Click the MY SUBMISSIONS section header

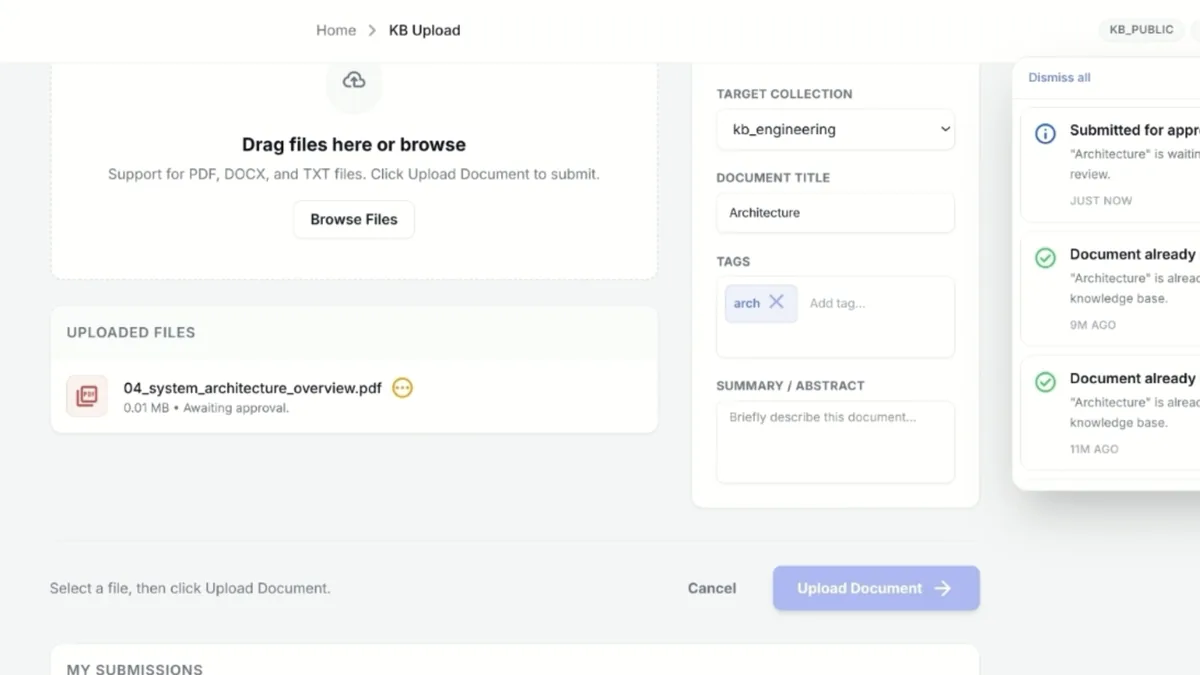click(135, 668)
